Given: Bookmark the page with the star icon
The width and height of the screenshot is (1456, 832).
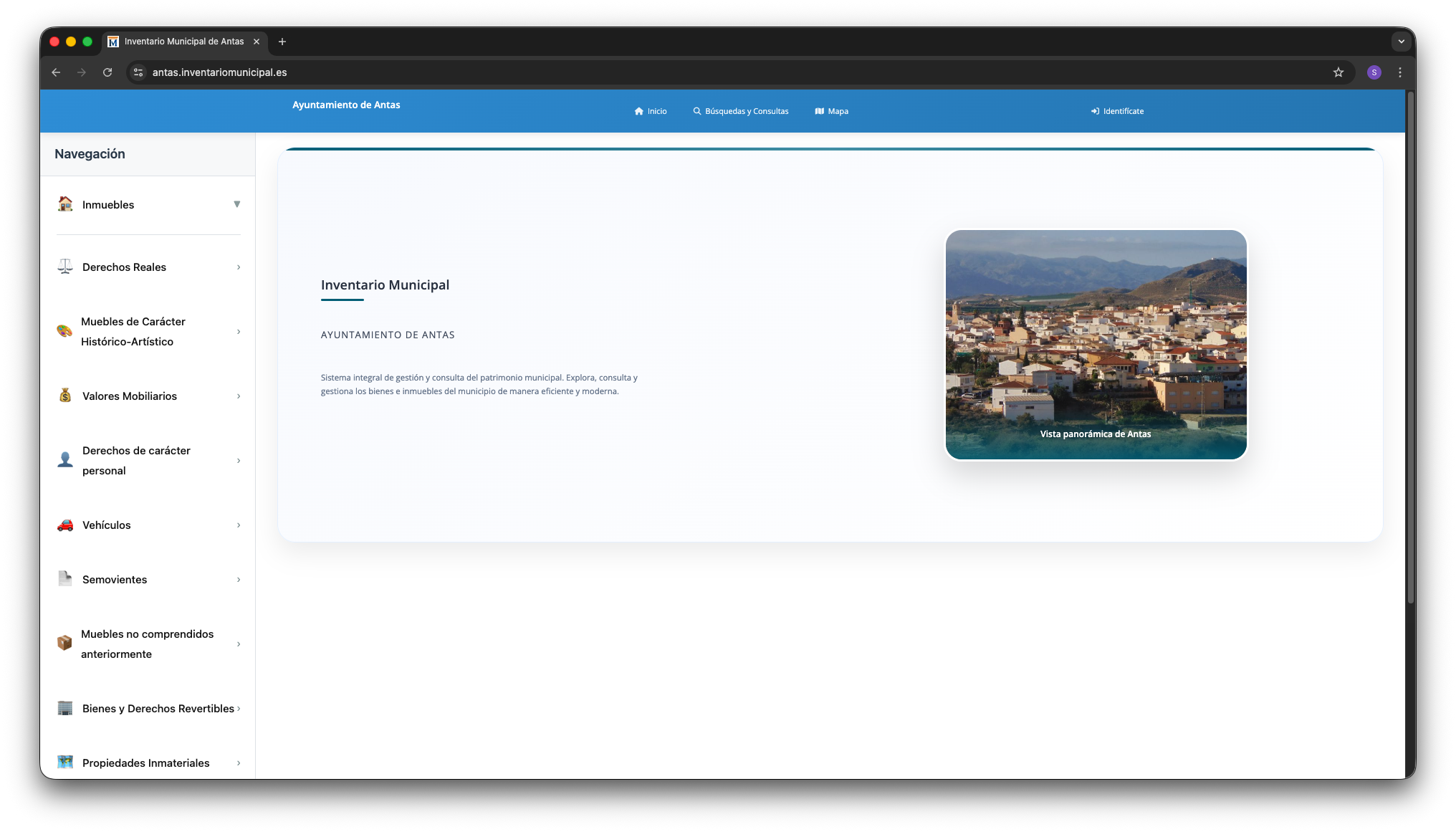Looking at the screenshot, I should click(1338, 72).
